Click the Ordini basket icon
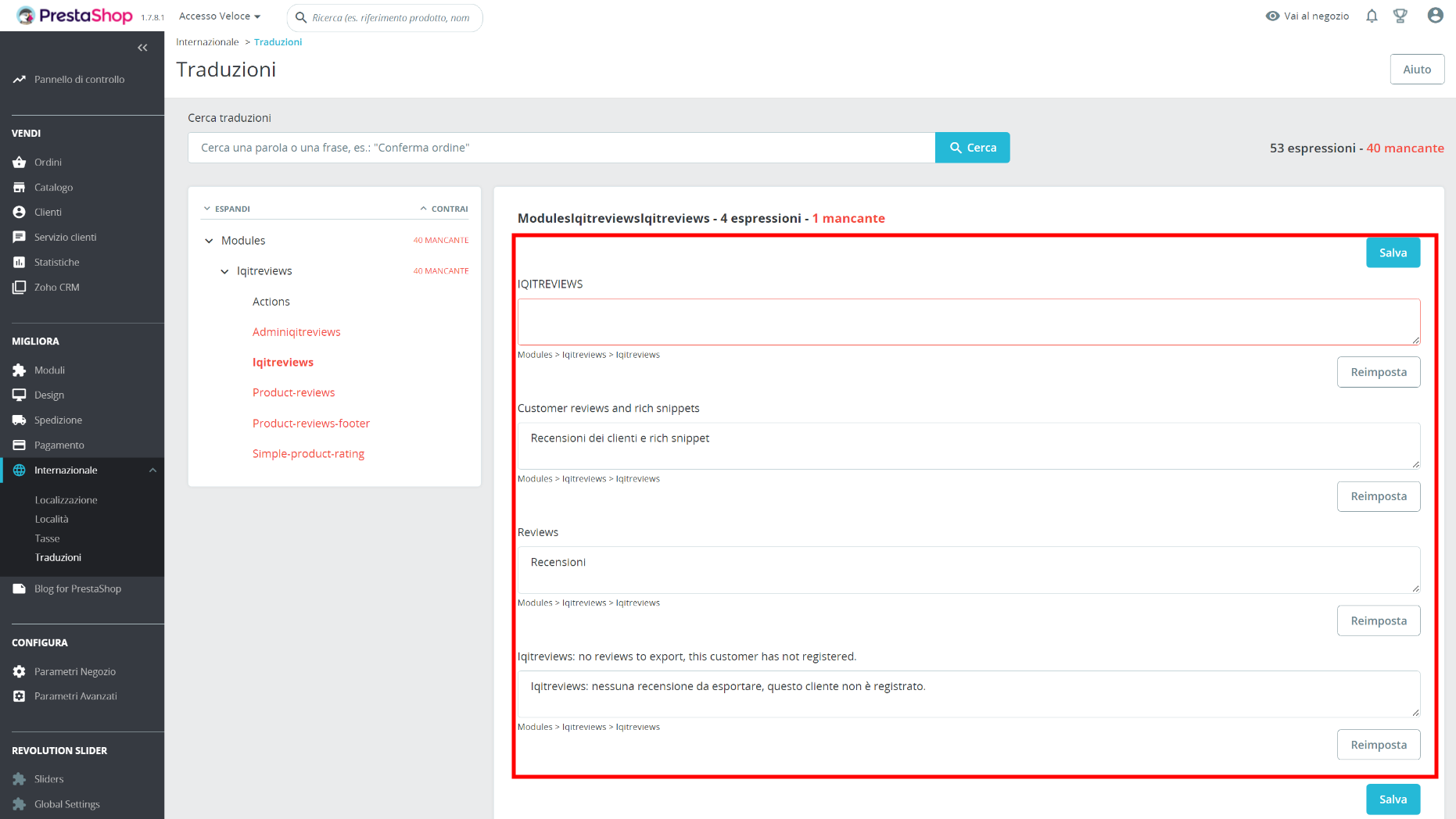This screenshot has width=1456, height=819. tap(20, 163)
